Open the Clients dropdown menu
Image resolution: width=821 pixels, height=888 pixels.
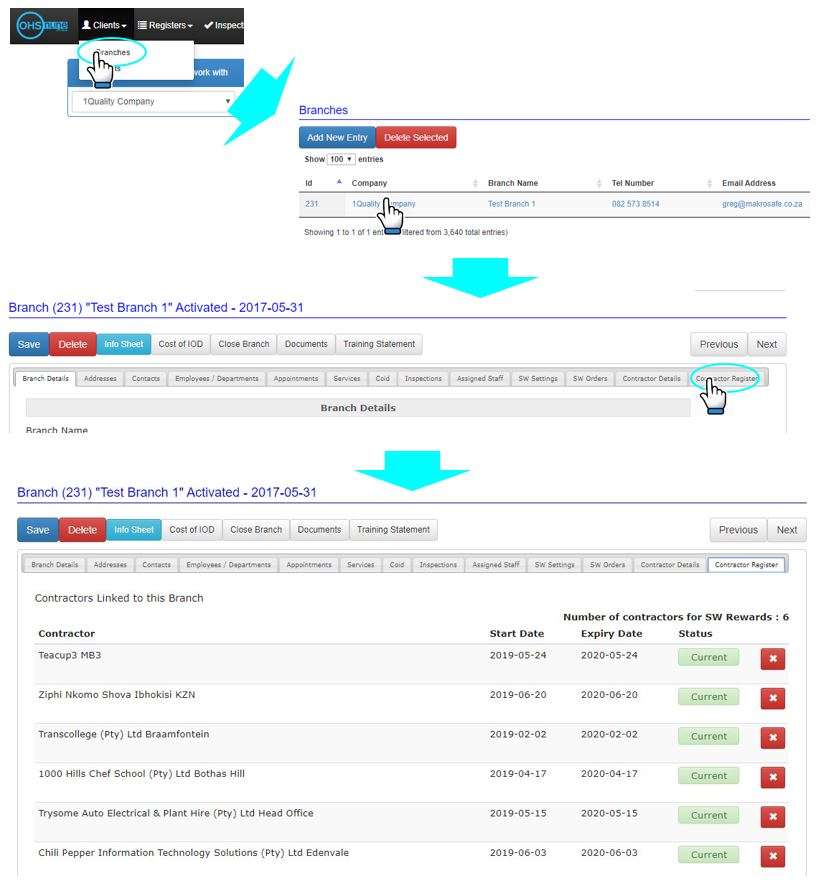click(105, 25)
